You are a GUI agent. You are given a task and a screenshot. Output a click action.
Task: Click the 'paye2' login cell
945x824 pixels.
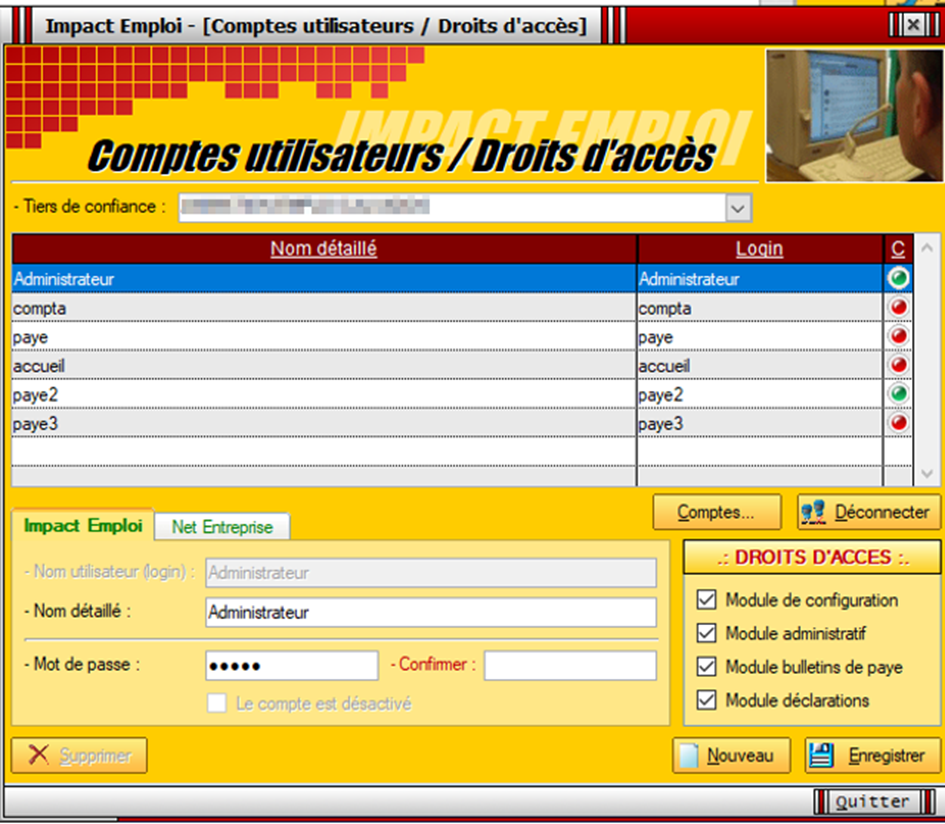point(760,395)
